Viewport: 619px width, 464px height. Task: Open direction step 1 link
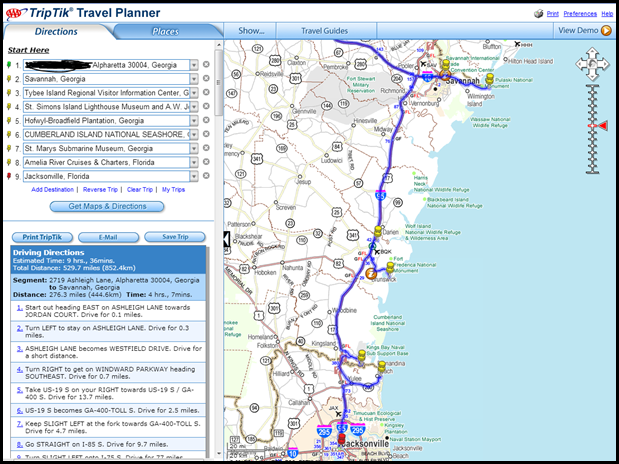[19, 307]
